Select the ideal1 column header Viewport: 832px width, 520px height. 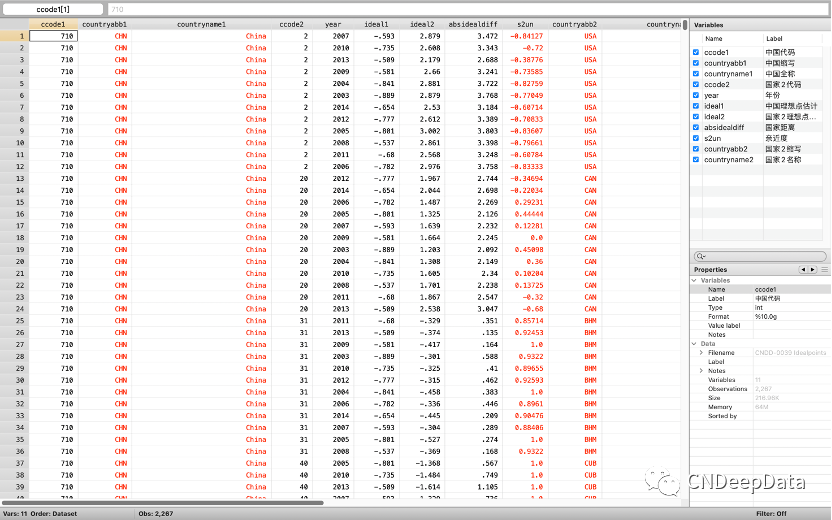[376, 24]
